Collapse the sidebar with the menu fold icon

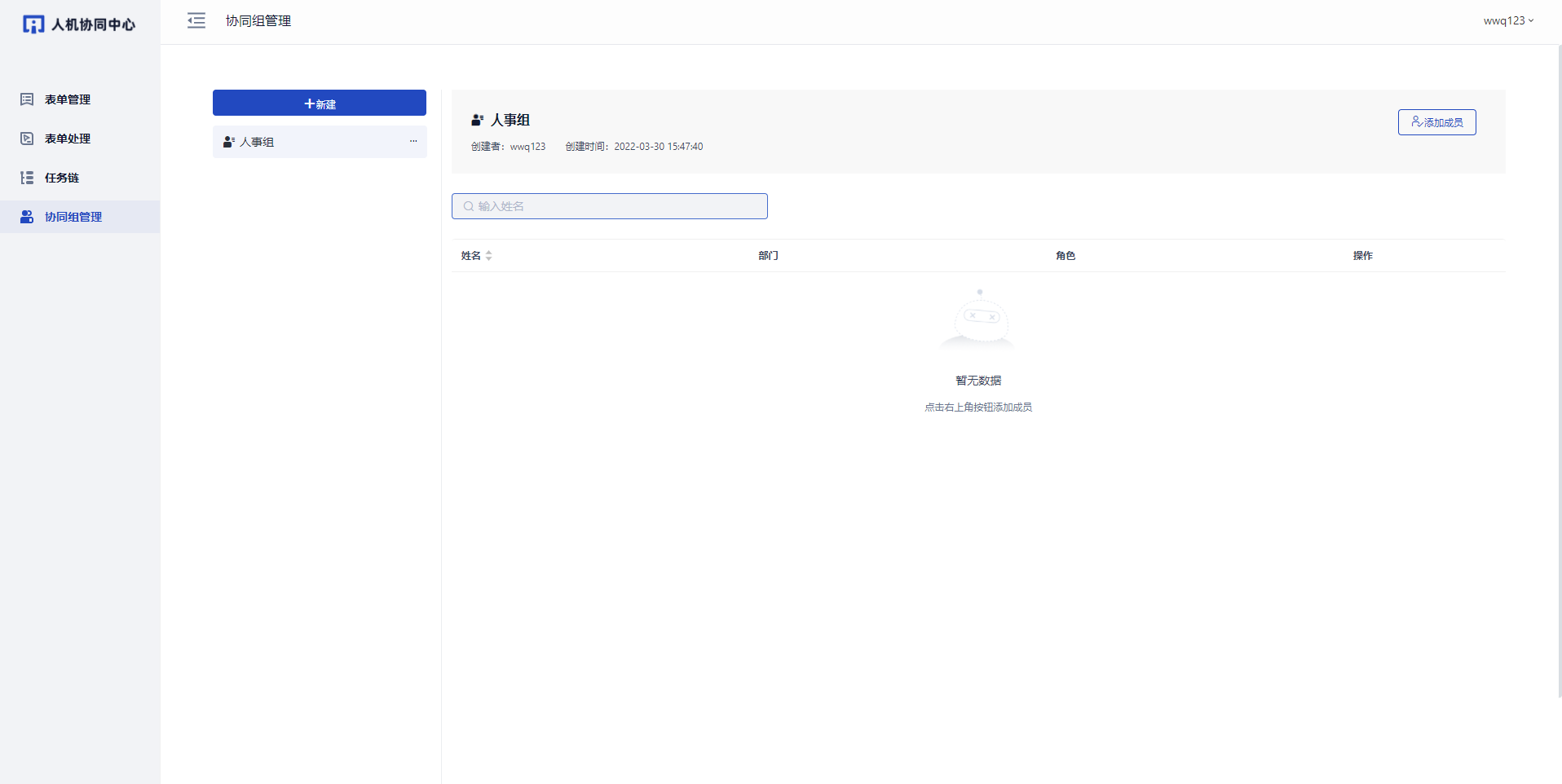pyautogui.click(x=196, y=20)
